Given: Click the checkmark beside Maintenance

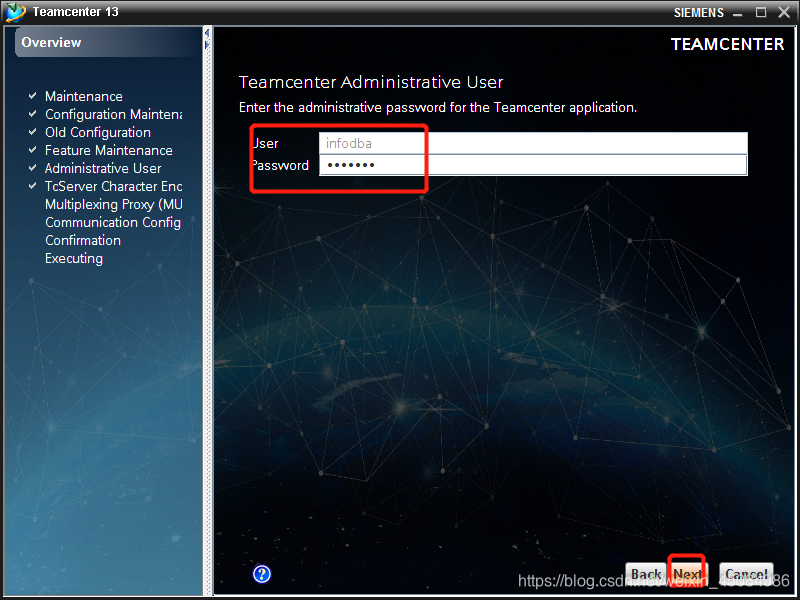Looking at the screenshot, I should tap(33, 96).
